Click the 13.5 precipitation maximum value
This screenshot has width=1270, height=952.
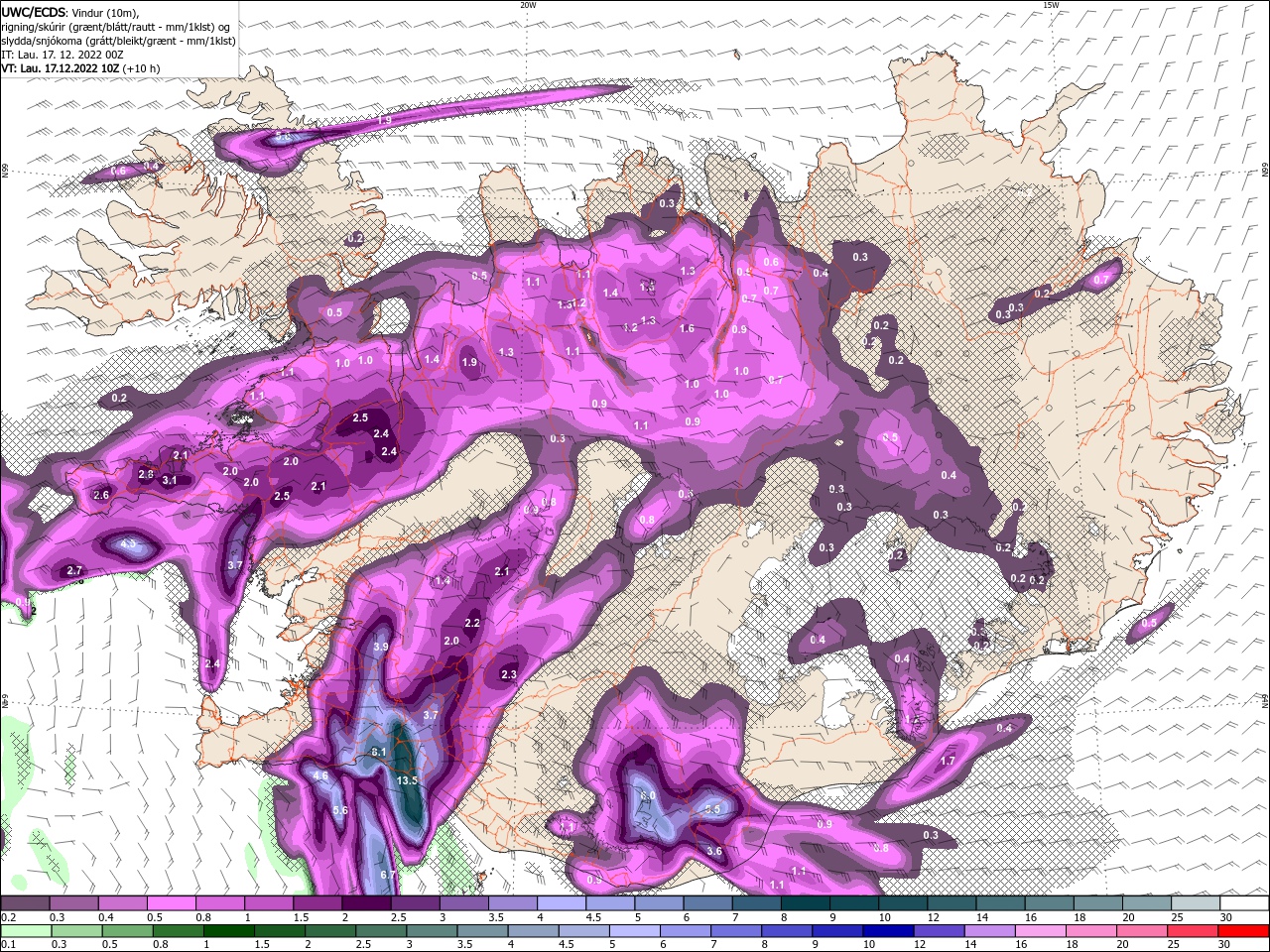(x=408, y=781)
